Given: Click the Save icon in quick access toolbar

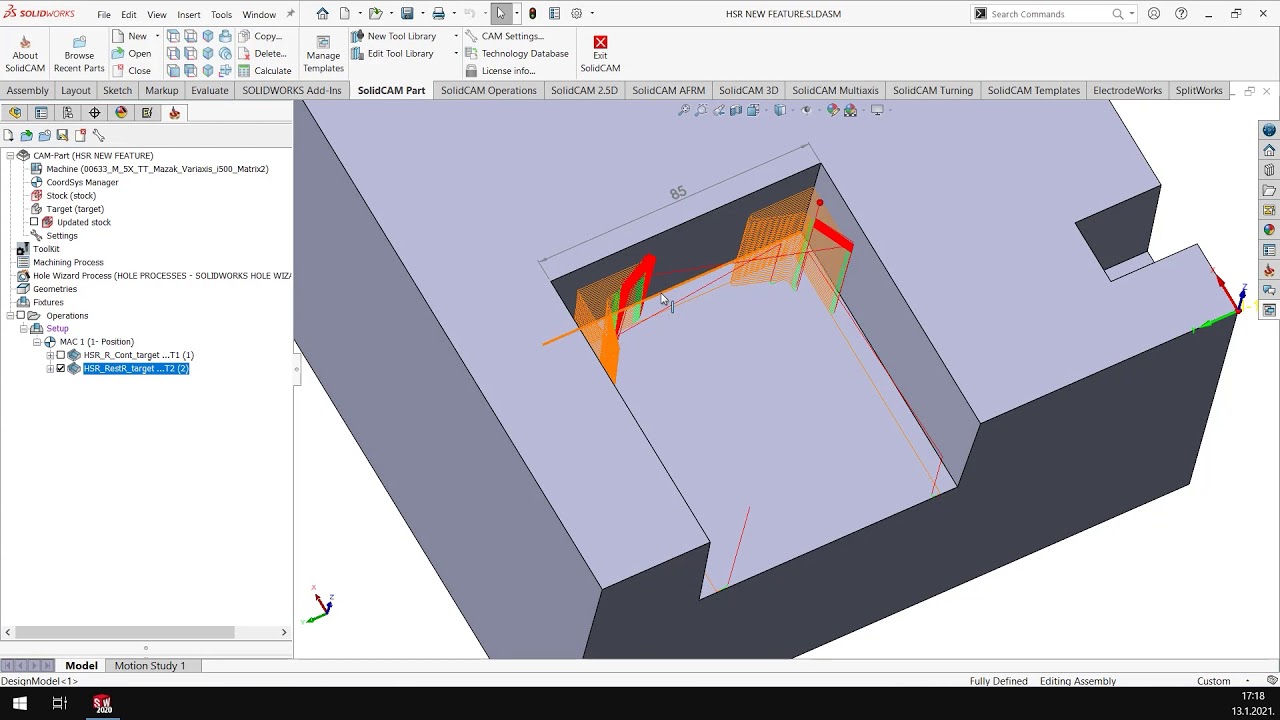Looking at the screenshot, I should pyautogui.click(x=407, y=14).
